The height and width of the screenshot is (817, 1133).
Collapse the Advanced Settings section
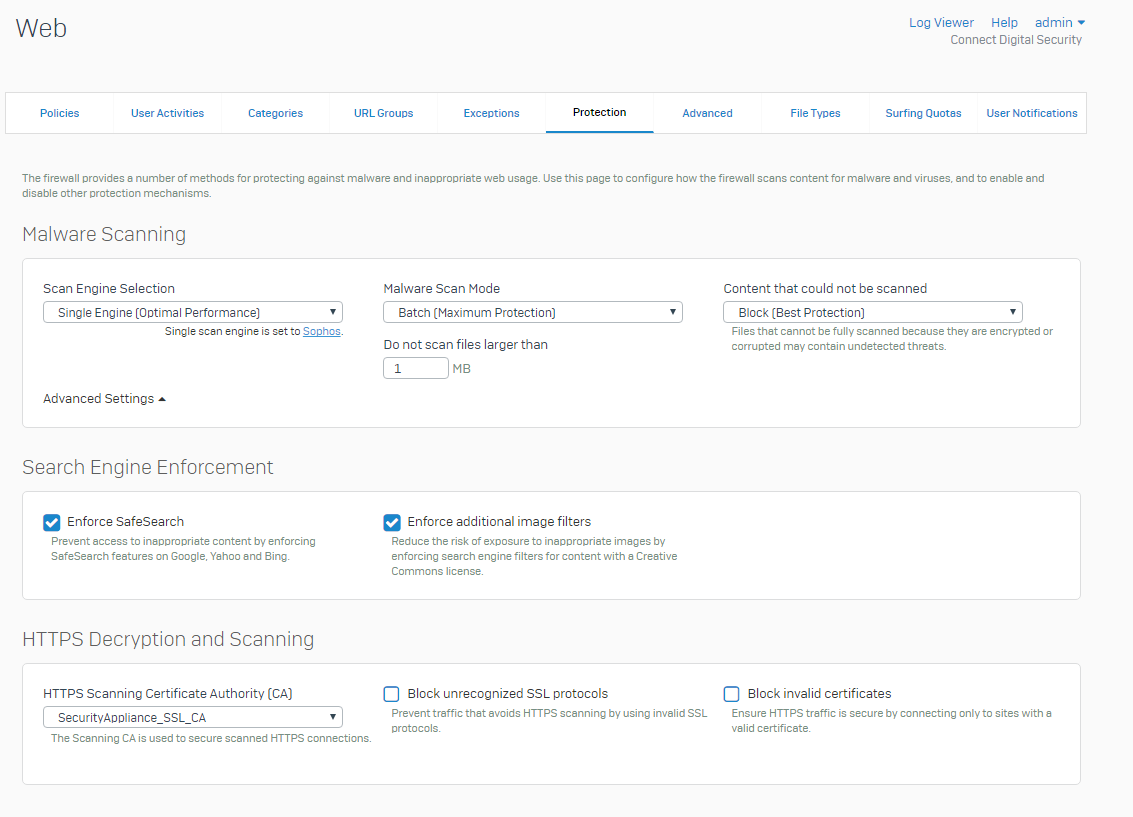(104, 398)
